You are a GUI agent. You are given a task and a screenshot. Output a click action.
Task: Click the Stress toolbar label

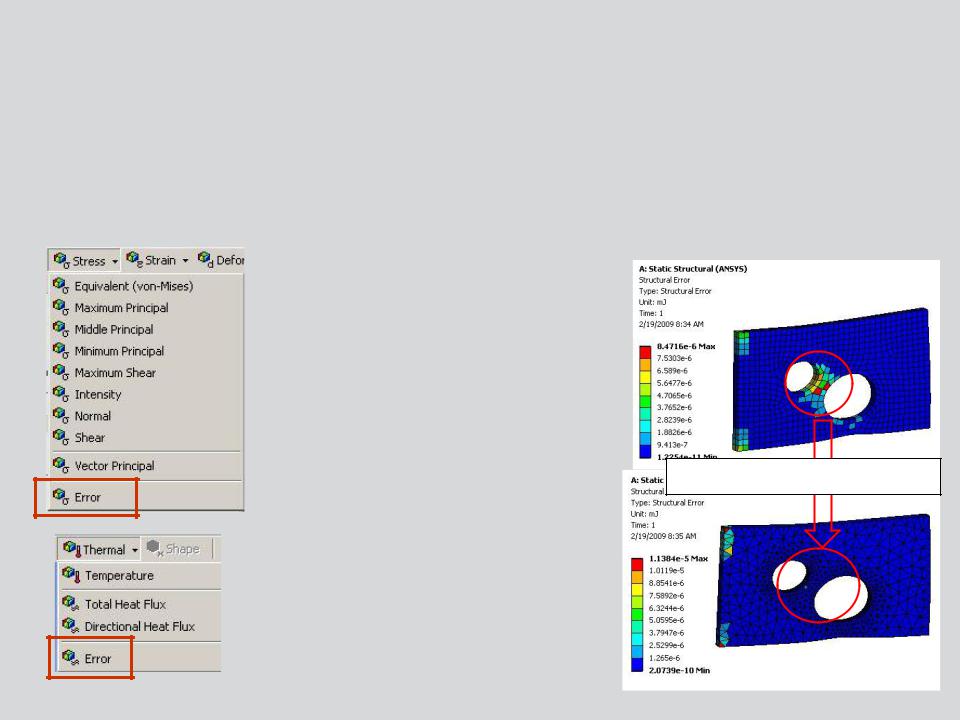pos(89,261)
